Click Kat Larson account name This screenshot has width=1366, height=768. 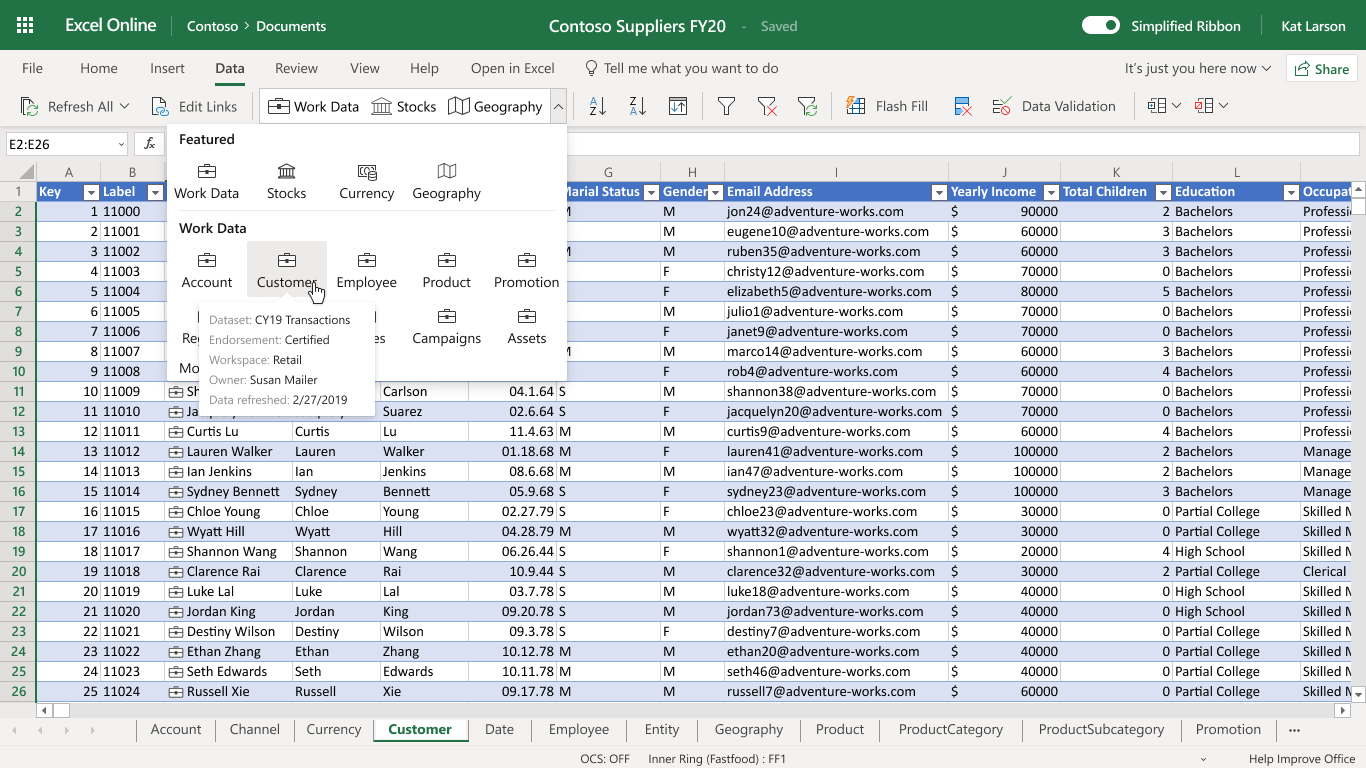point(1313,26)
